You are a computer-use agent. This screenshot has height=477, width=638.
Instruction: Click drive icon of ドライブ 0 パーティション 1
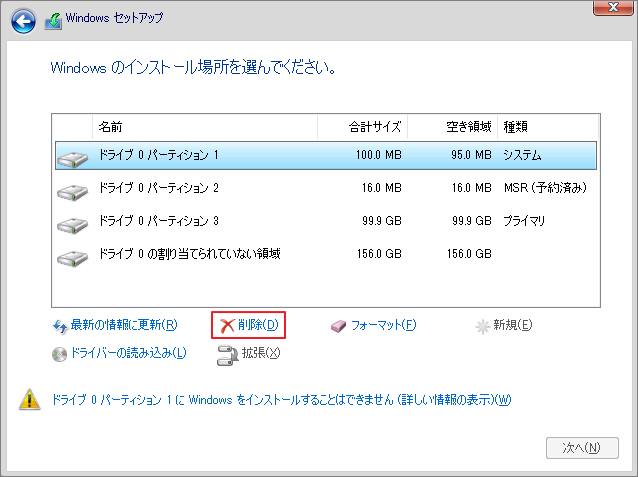(x=72, y=159)
